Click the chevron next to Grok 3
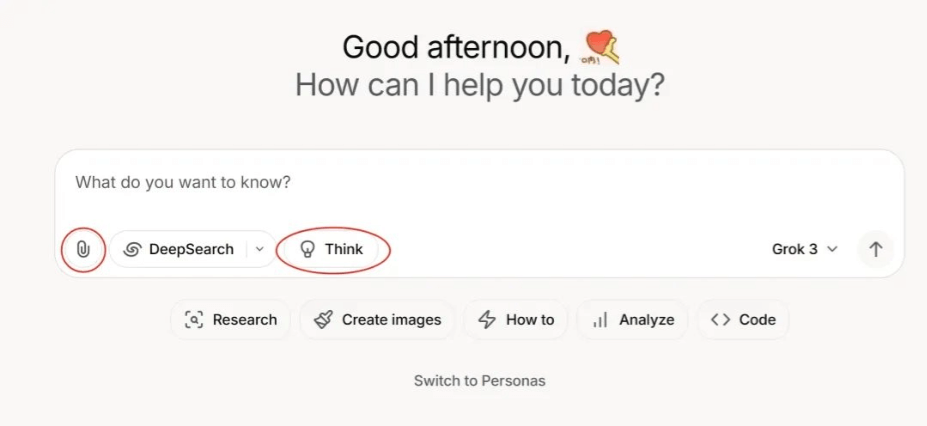The image size is (927, 426). click(x=832, y=249)
